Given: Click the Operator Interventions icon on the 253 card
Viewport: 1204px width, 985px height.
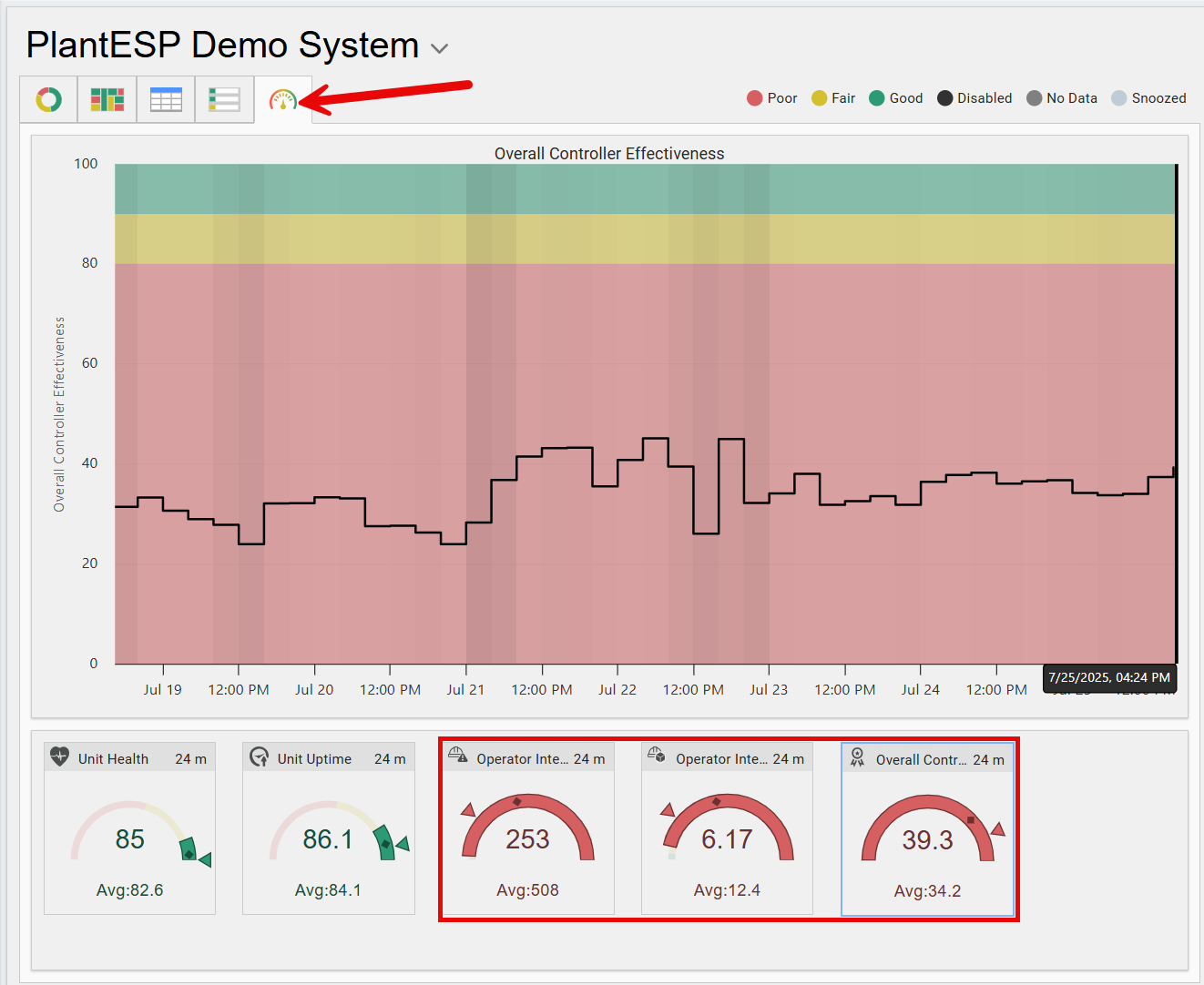Looking at the screenshot, I should (458, 756).
